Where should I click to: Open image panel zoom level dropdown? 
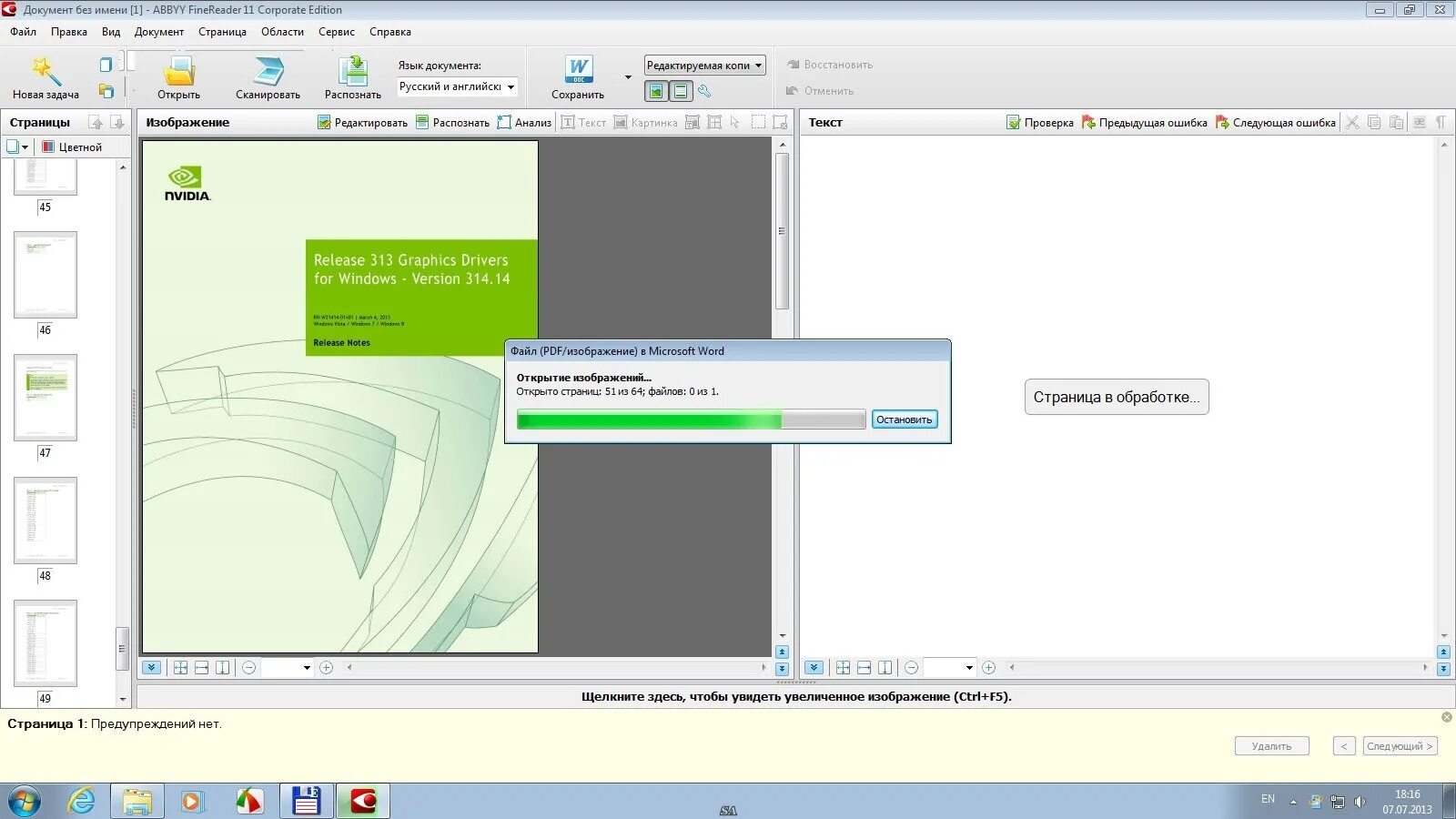307,667
